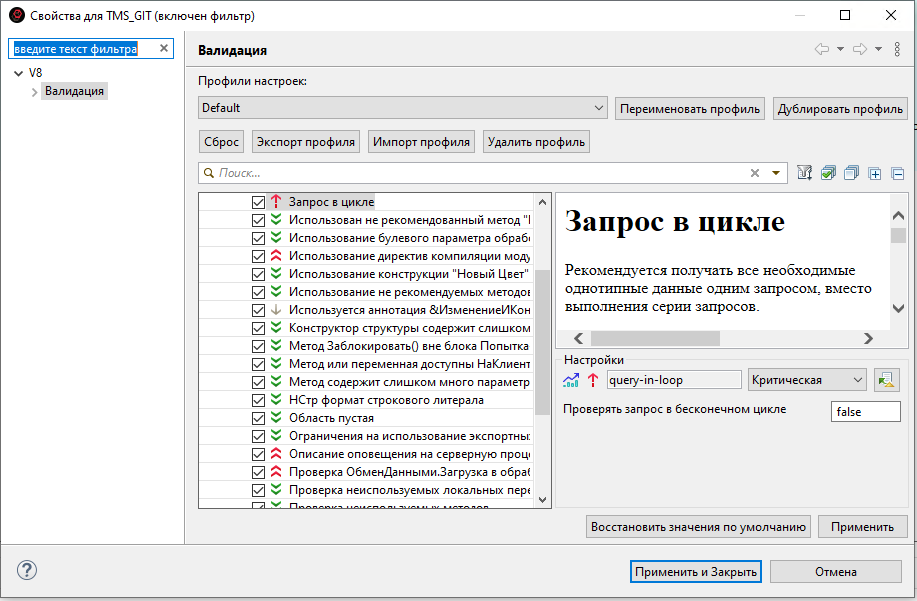
Task: Click the Отмена button
Action: click(836, 572)
